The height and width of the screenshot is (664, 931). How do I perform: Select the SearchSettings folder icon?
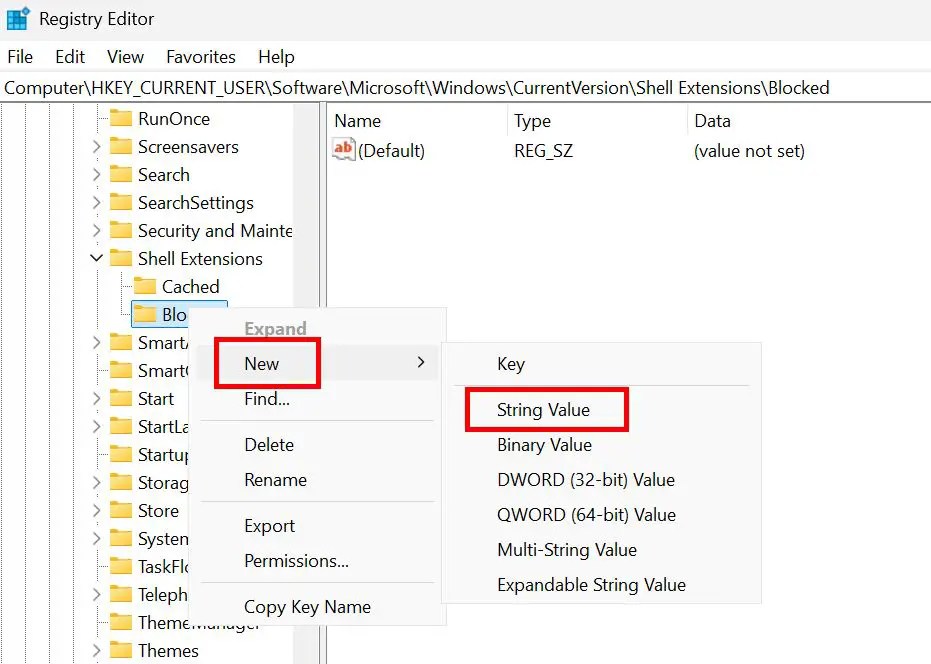pyautogui.click(x=121, y=203)
